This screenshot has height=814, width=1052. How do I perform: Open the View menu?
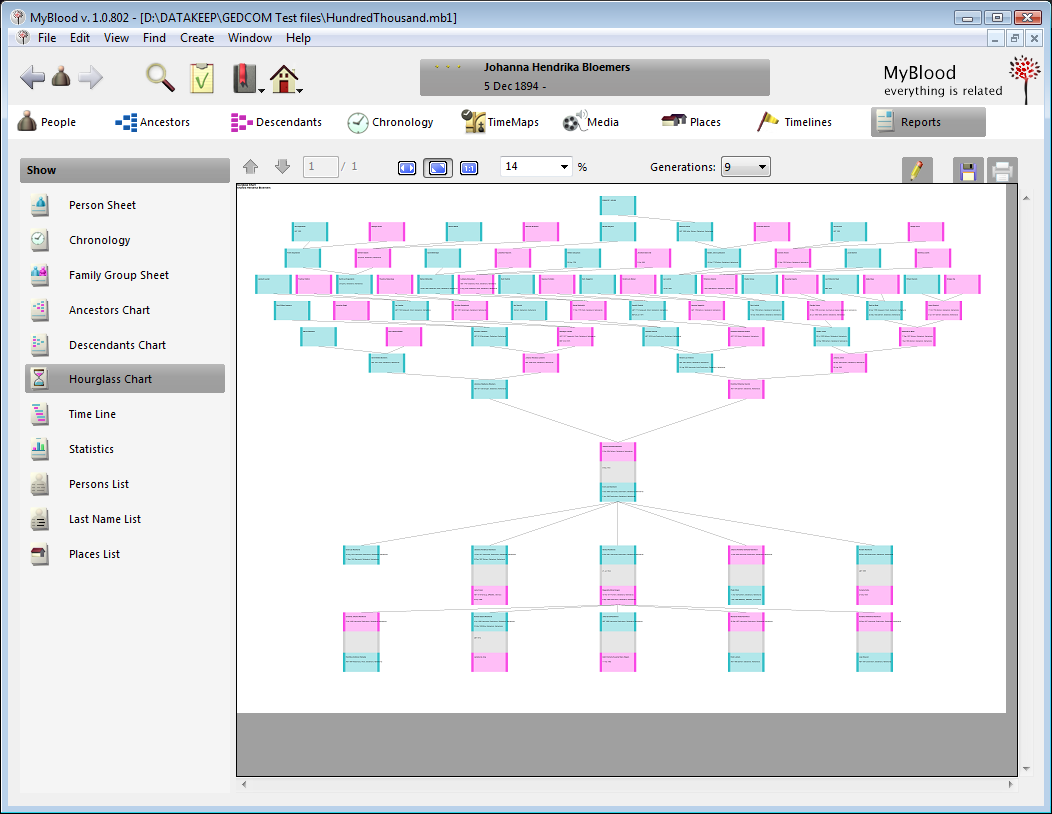116,38
